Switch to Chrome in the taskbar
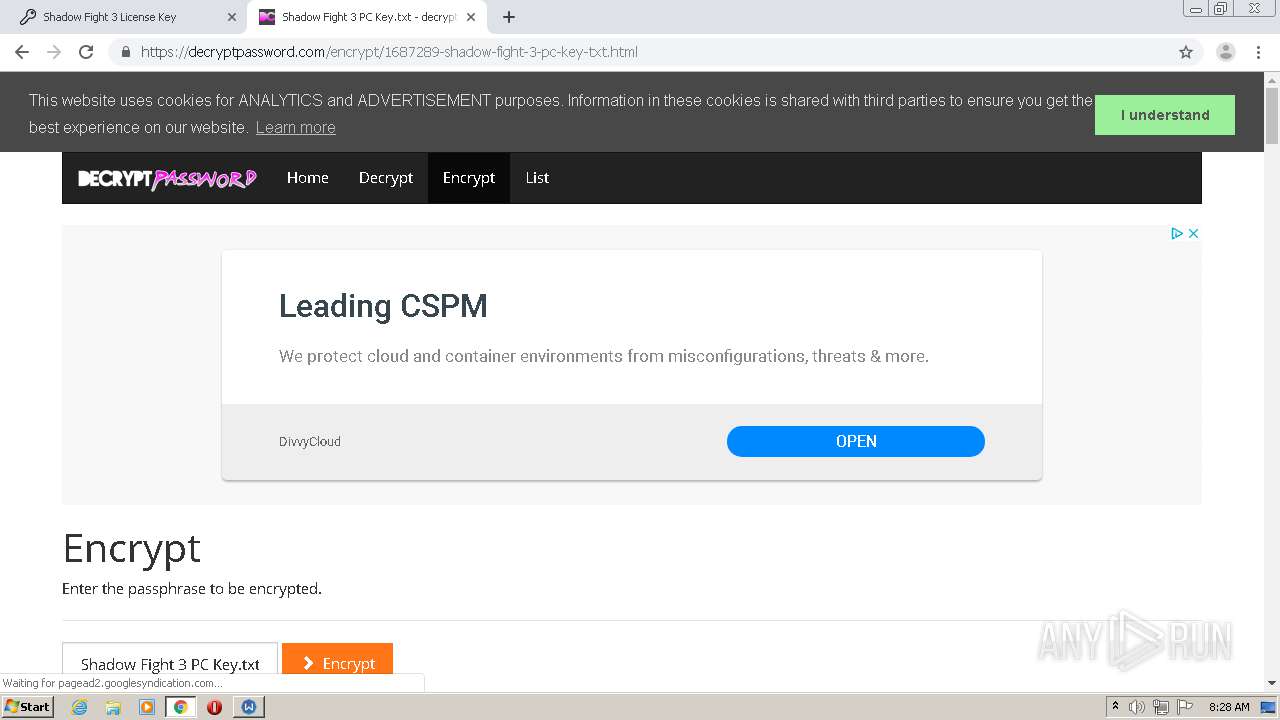Viewport: 1280px width, 720px height. point(180,707)
